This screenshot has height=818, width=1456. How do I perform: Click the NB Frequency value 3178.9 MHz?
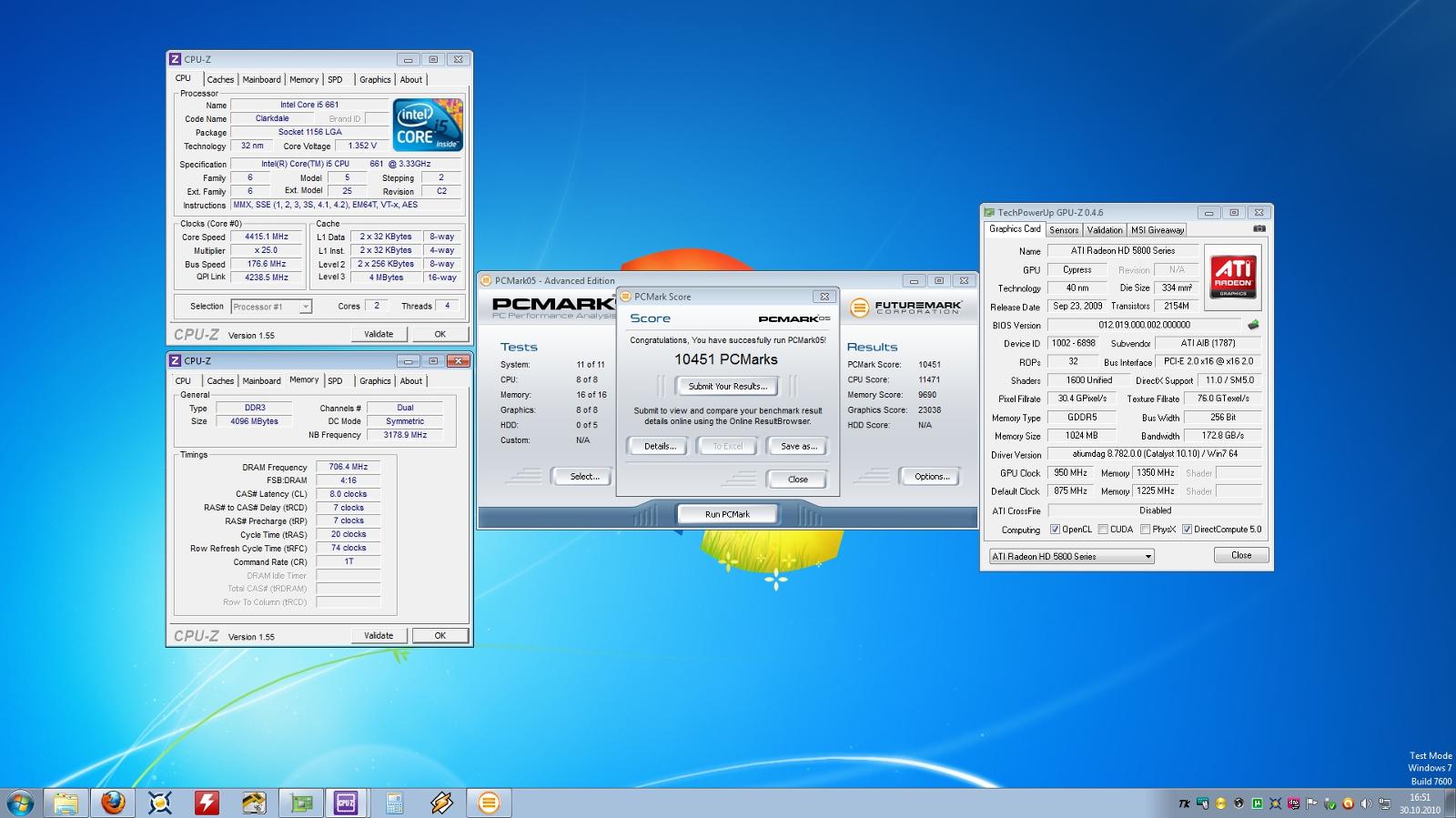coord(405,435)
